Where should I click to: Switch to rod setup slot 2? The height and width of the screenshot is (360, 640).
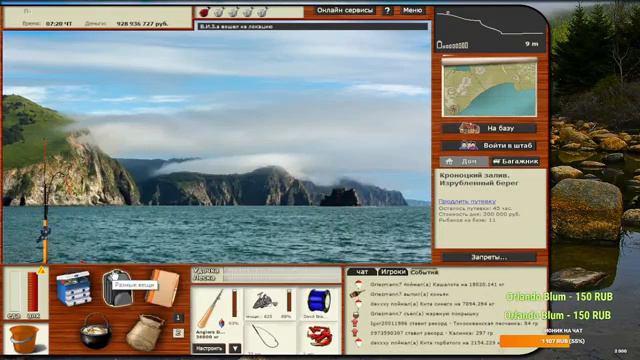pos(178,333)
